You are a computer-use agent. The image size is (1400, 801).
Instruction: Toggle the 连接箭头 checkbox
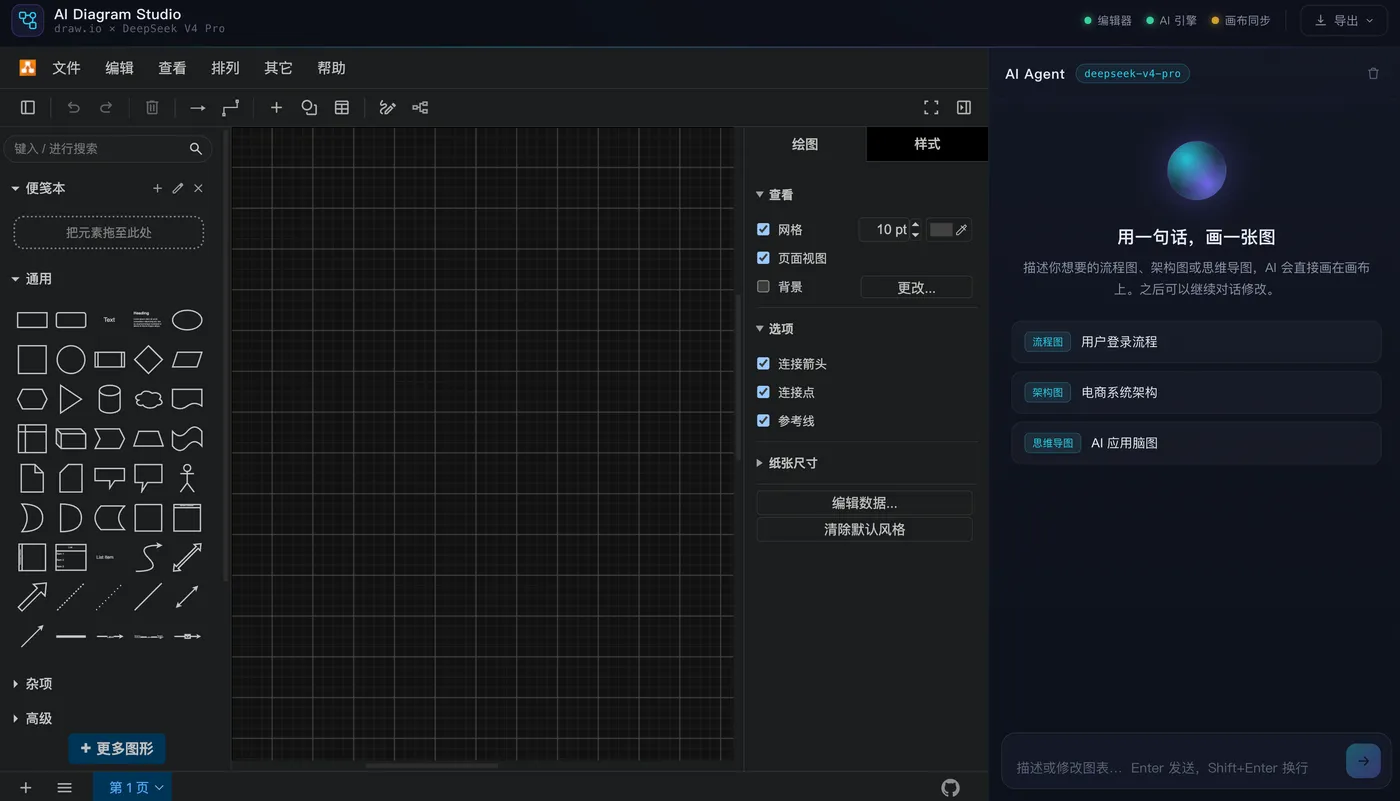[763, 364]
